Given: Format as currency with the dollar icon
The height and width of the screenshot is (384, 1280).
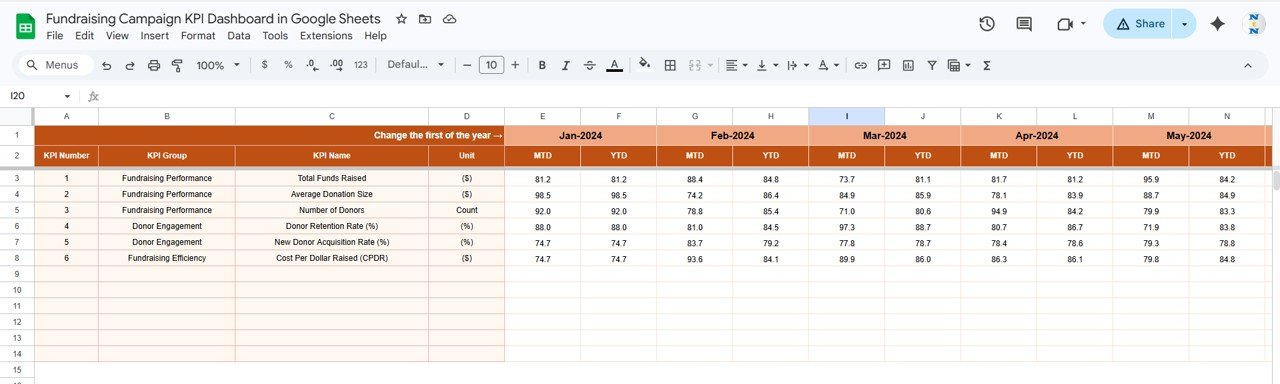Looking at the screenshot, I should tap(264, 65).
